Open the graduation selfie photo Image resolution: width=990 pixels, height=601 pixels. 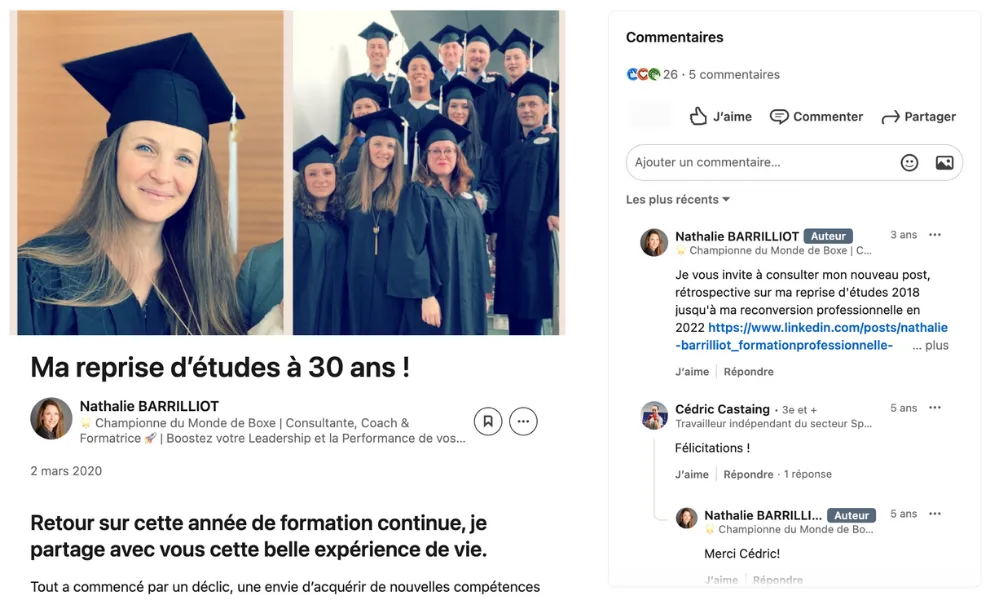150,173
